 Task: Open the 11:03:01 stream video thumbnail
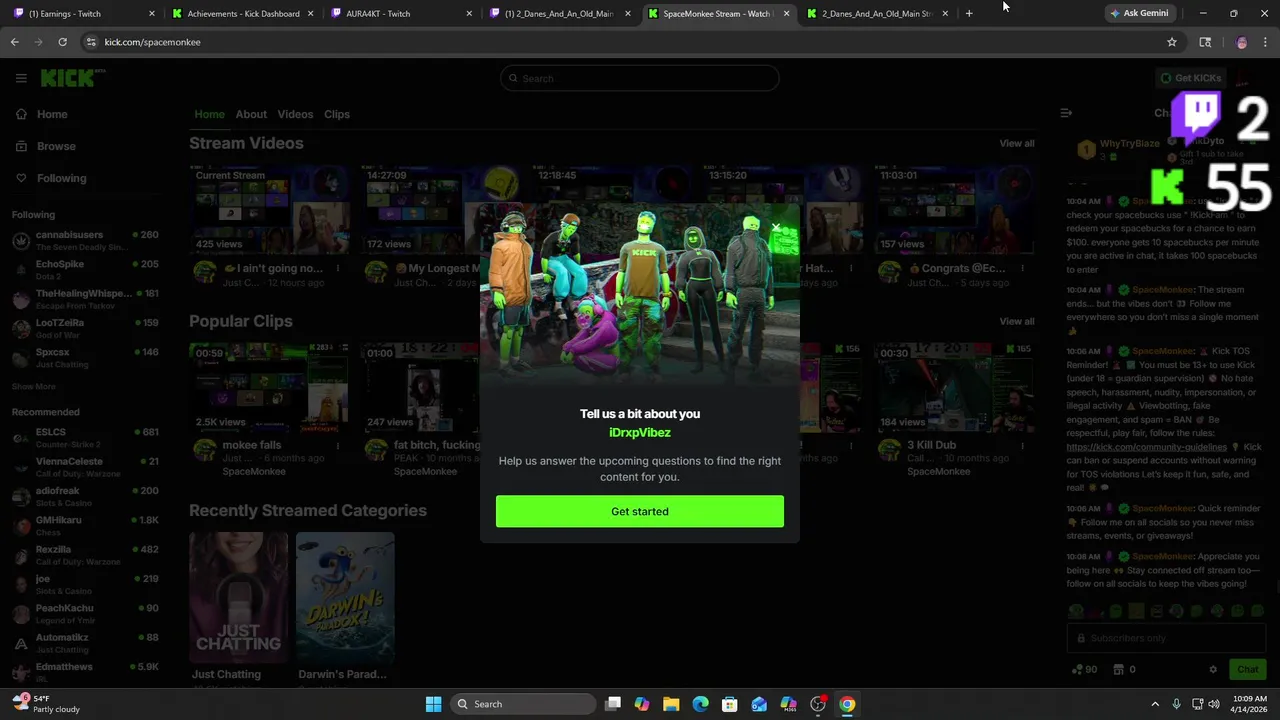point(955,210)
